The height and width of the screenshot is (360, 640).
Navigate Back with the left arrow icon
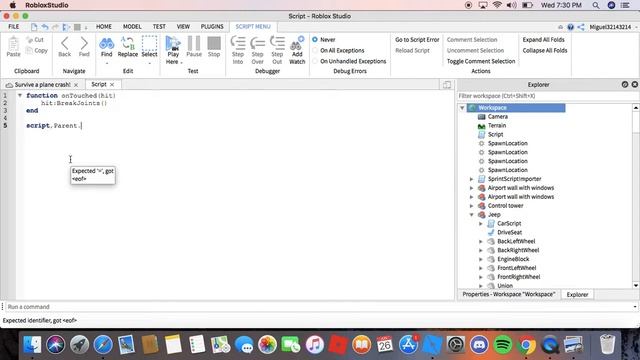[64, 43]
